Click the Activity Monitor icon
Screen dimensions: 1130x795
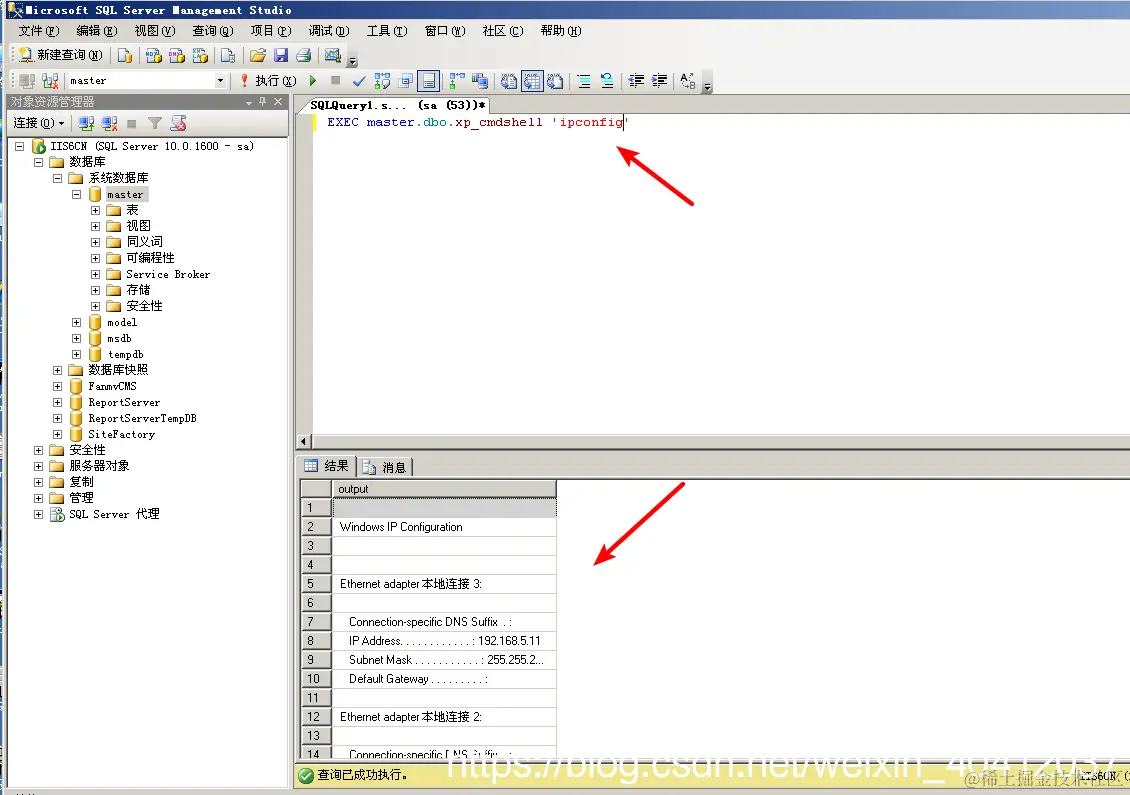332,55
